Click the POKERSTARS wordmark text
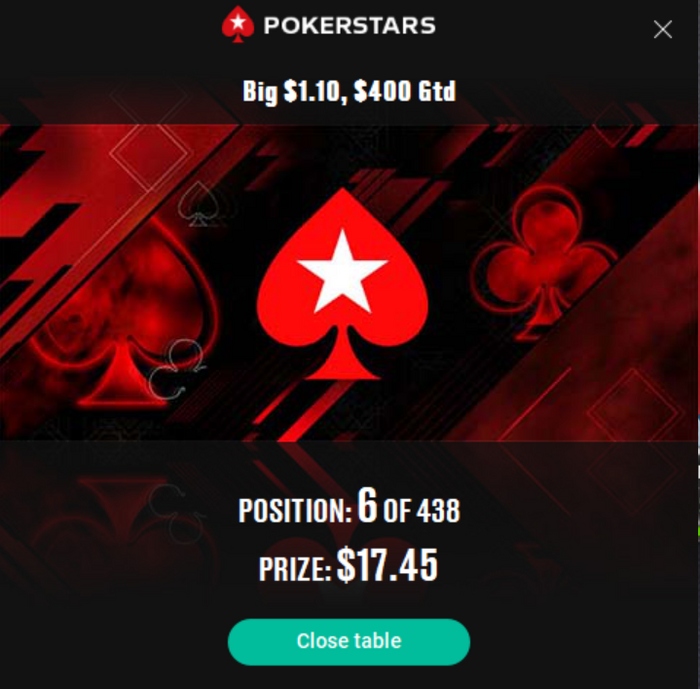The width and height of the screenshot is (700, 689). (x=350, y=25)
